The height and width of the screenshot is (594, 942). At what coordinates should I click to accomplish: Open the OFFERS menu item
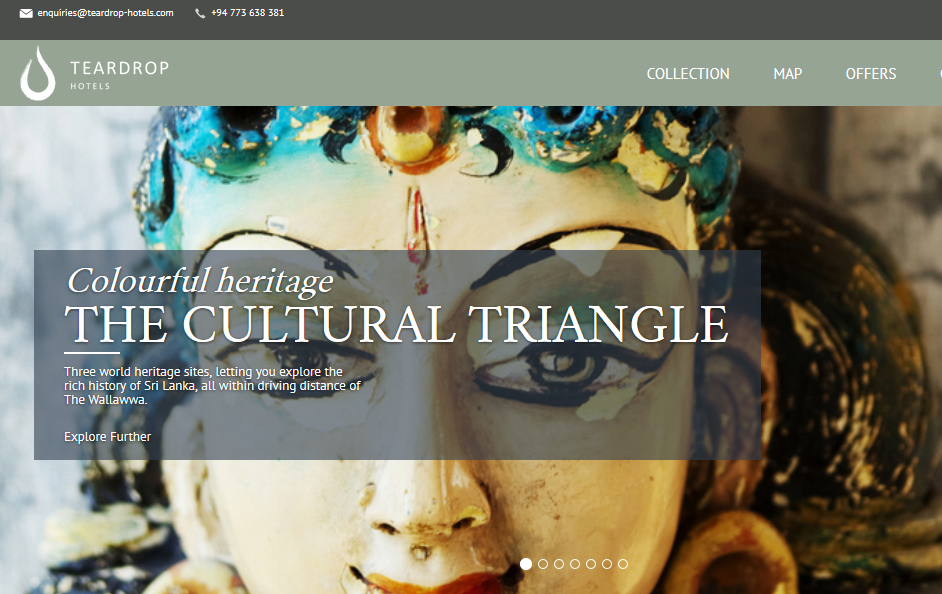pyautogui.click(x=871, y=74)
